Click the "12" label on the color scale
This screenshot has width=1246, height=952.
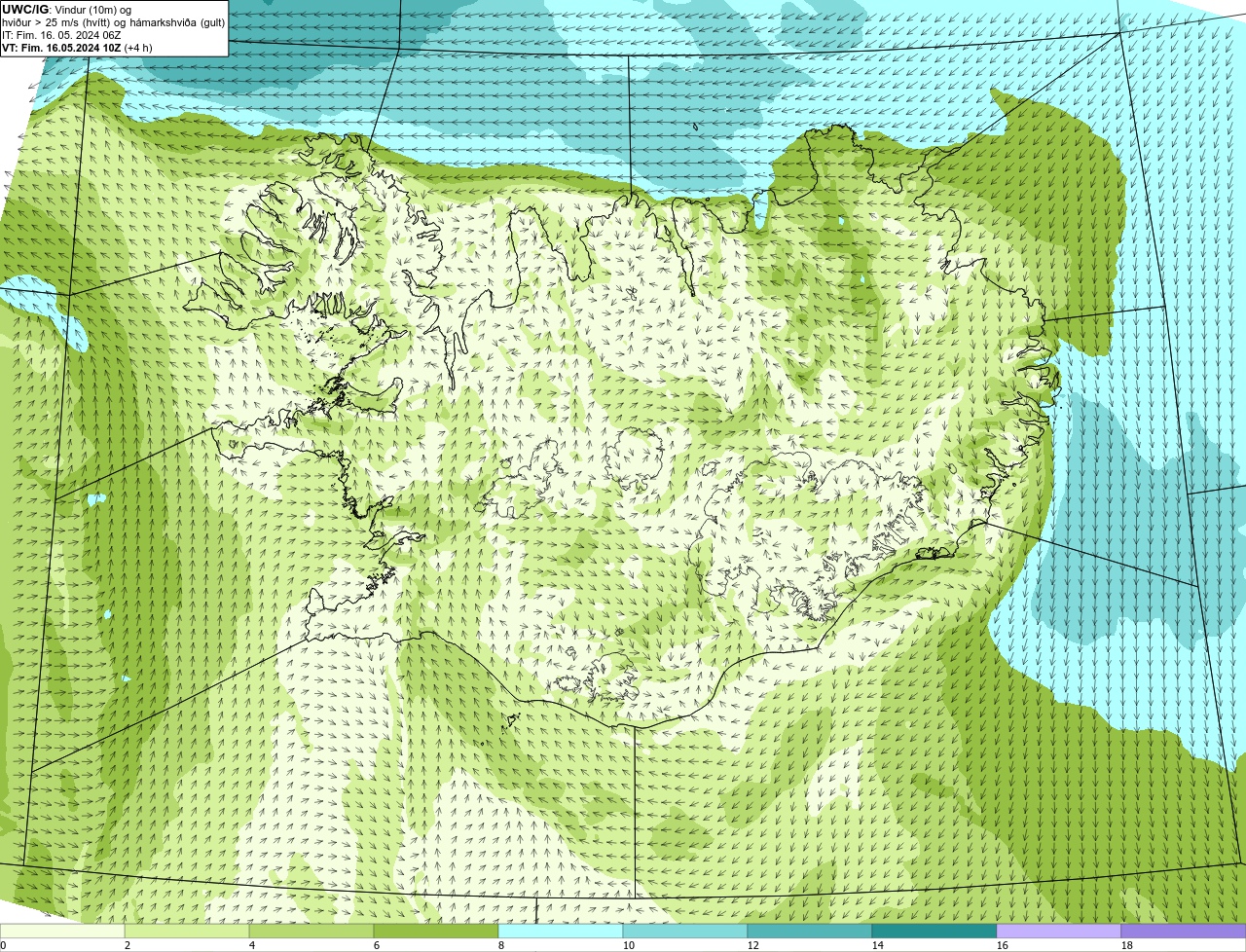[753, 945]
